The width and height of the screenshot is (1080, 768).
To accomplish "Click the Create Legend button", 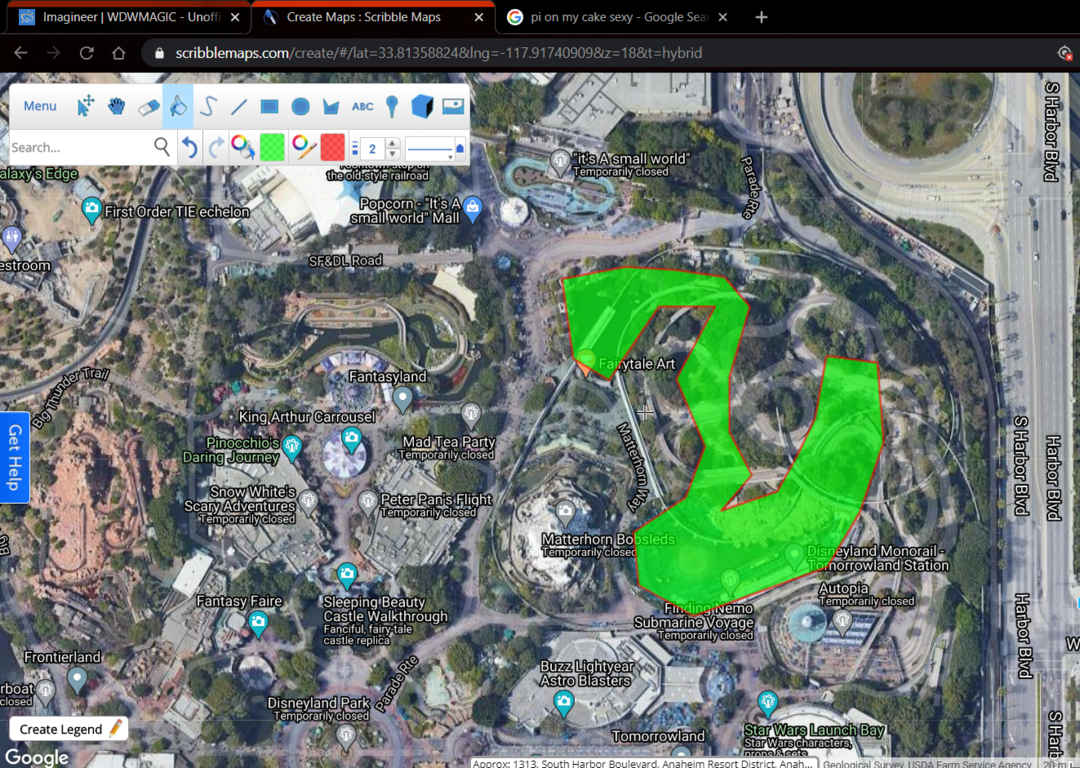I will [70, 729].
